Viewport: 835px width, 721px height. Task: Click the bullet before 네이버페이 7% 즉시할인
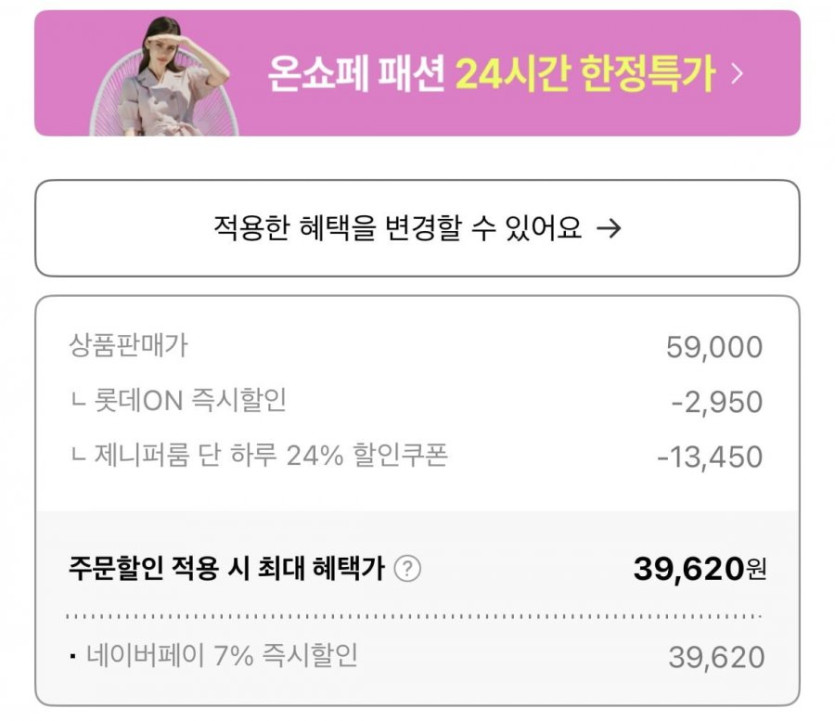point(74,658)
